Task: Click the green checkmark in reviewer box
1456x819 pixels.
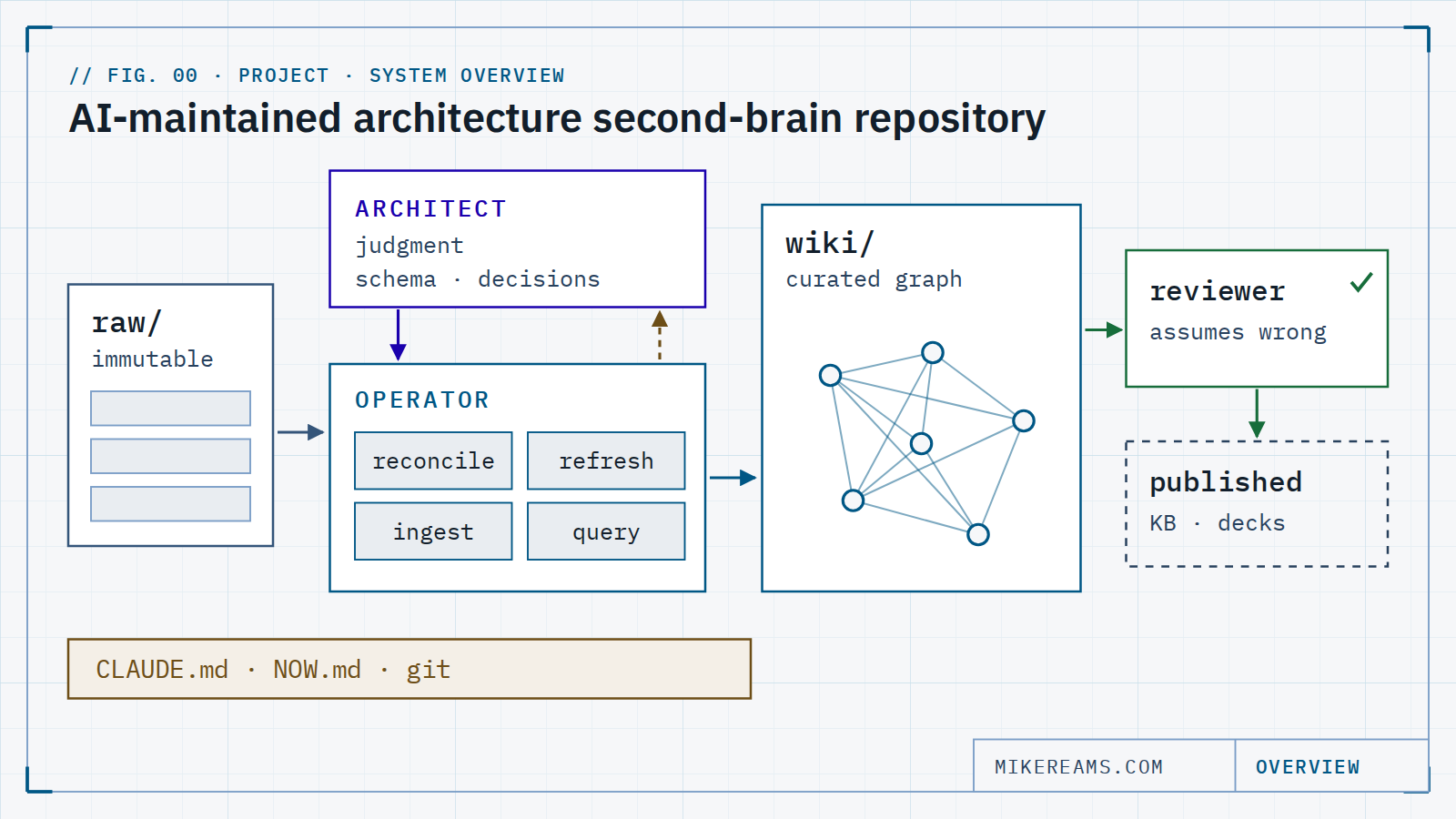Action: click(1361, 282)
